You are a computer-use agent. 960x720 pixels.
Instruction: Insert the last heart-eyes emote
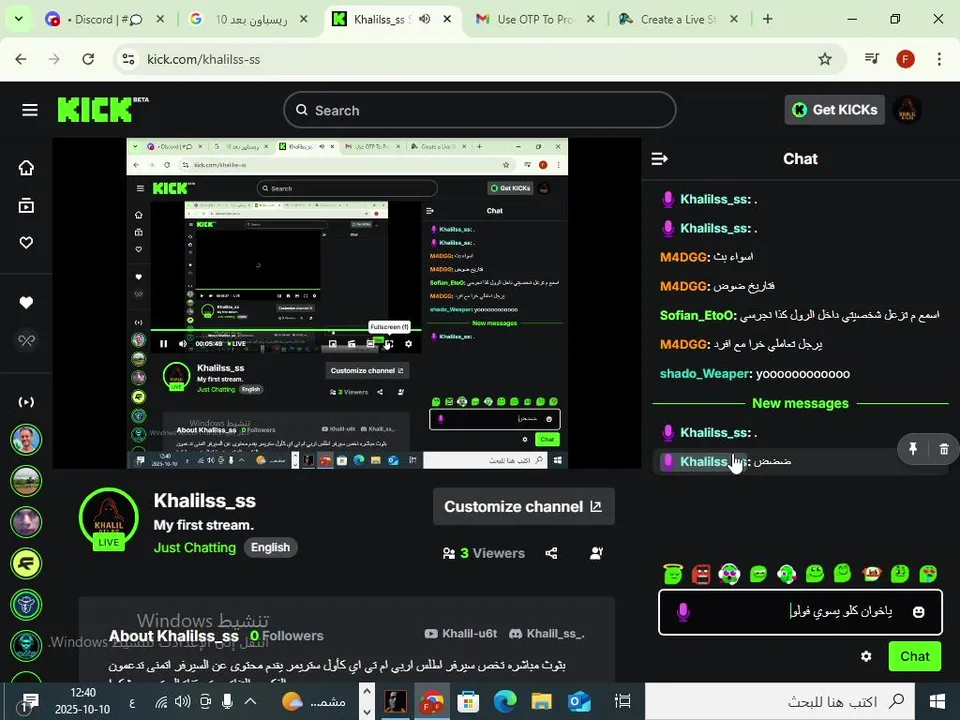tap(928, 574)
